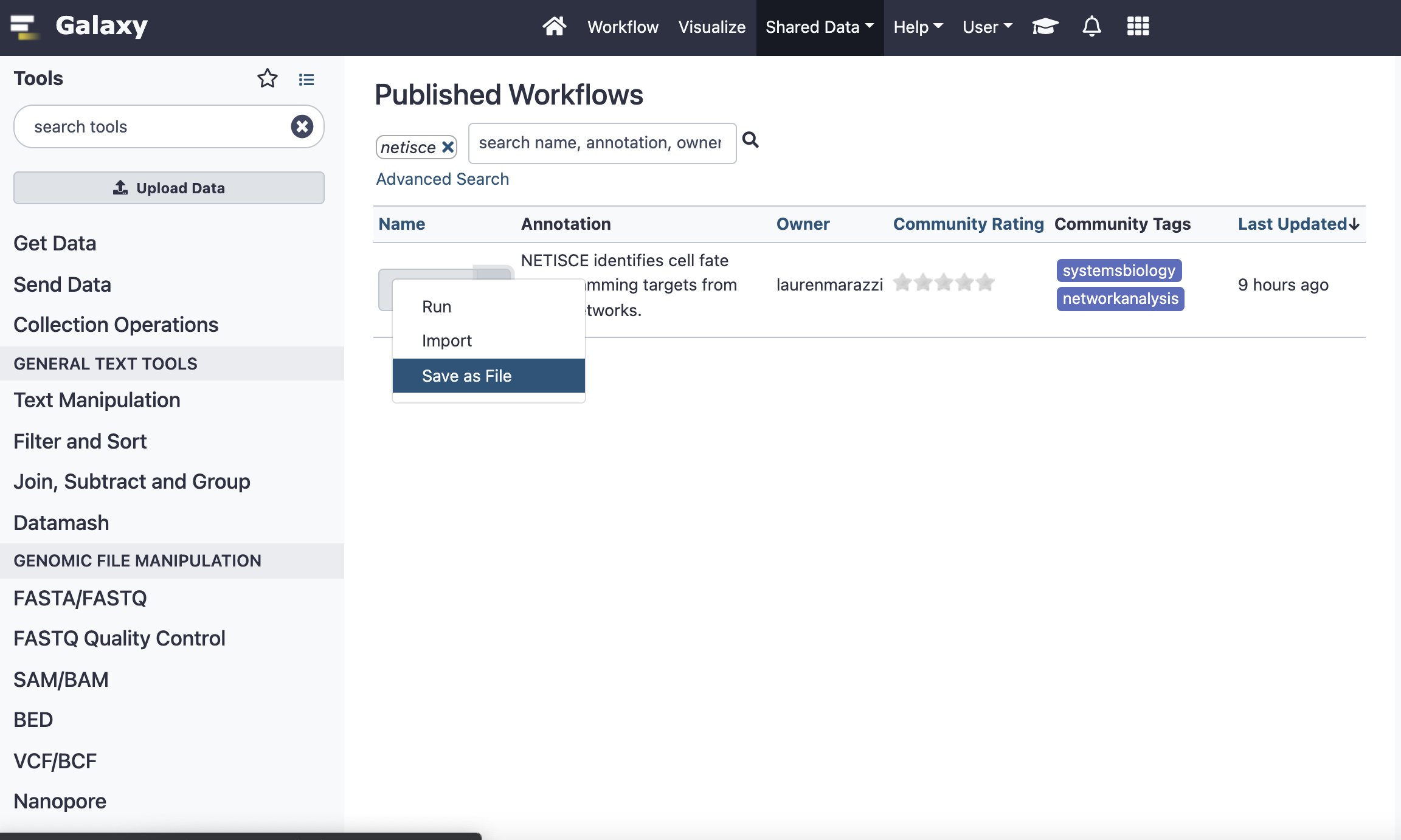Rate the workflow with the fifth star
Viewport: 1401px width, 840px height.
click(985, 283)
